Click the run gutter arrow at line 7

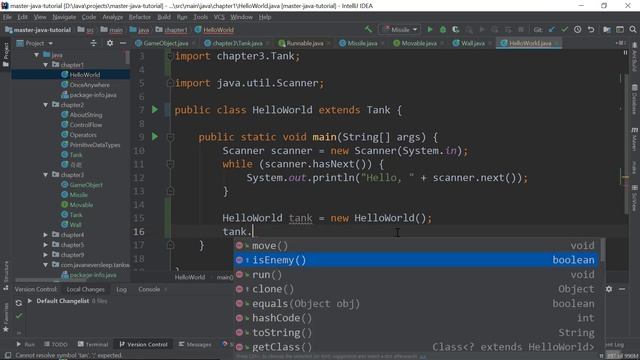click(155, 109)
